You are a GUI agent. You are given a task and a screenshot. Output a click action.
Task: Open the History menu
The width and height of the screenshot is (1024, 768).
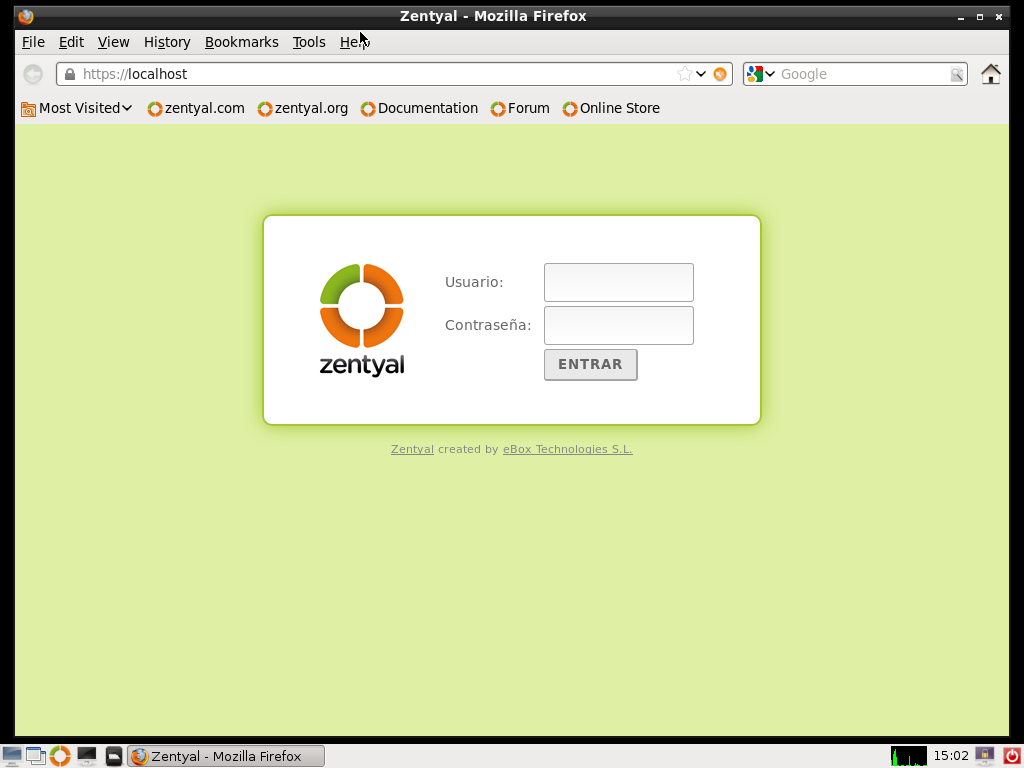[167, 42]
